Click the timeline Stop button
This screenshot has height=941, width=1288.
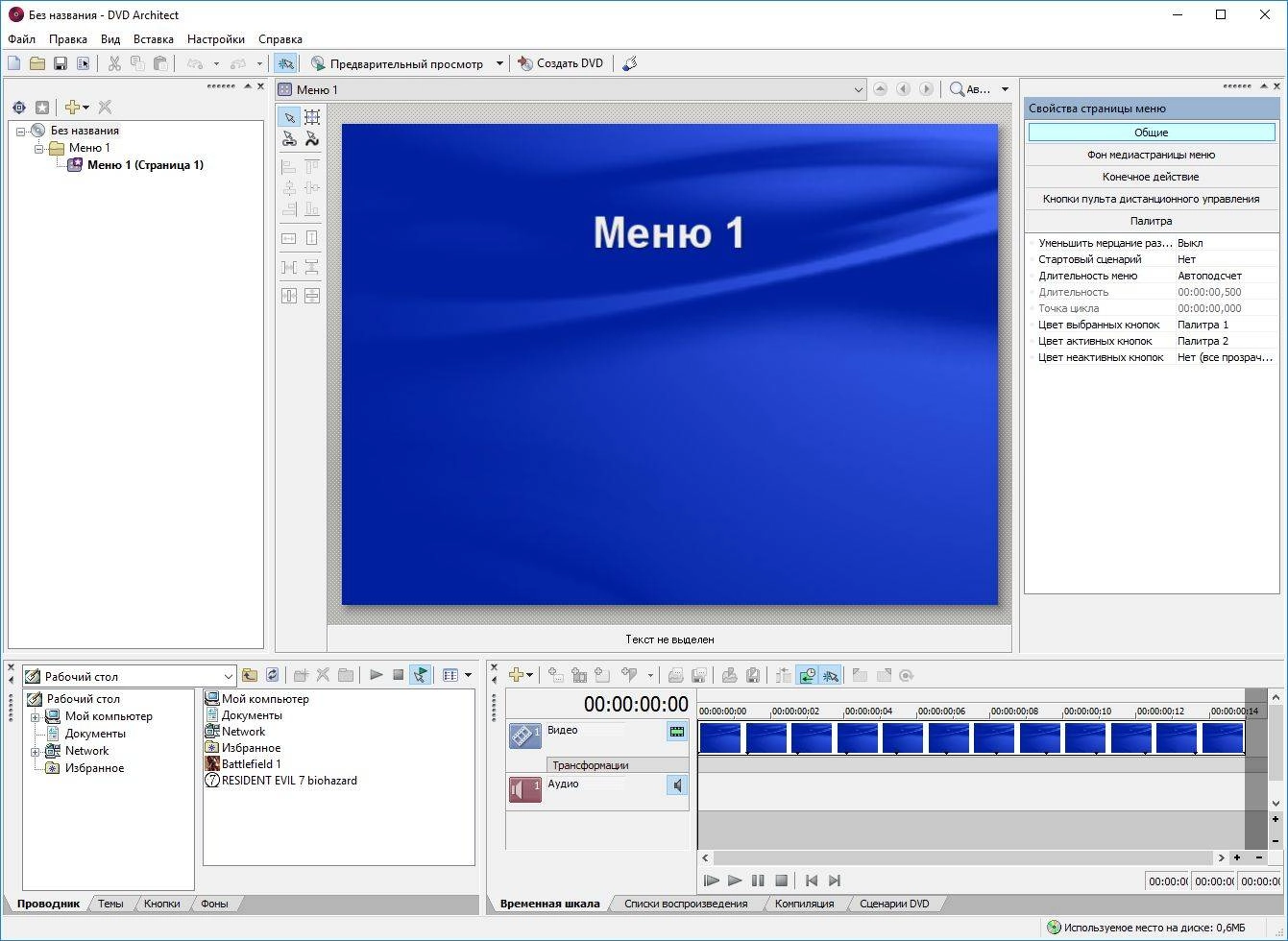781,881
